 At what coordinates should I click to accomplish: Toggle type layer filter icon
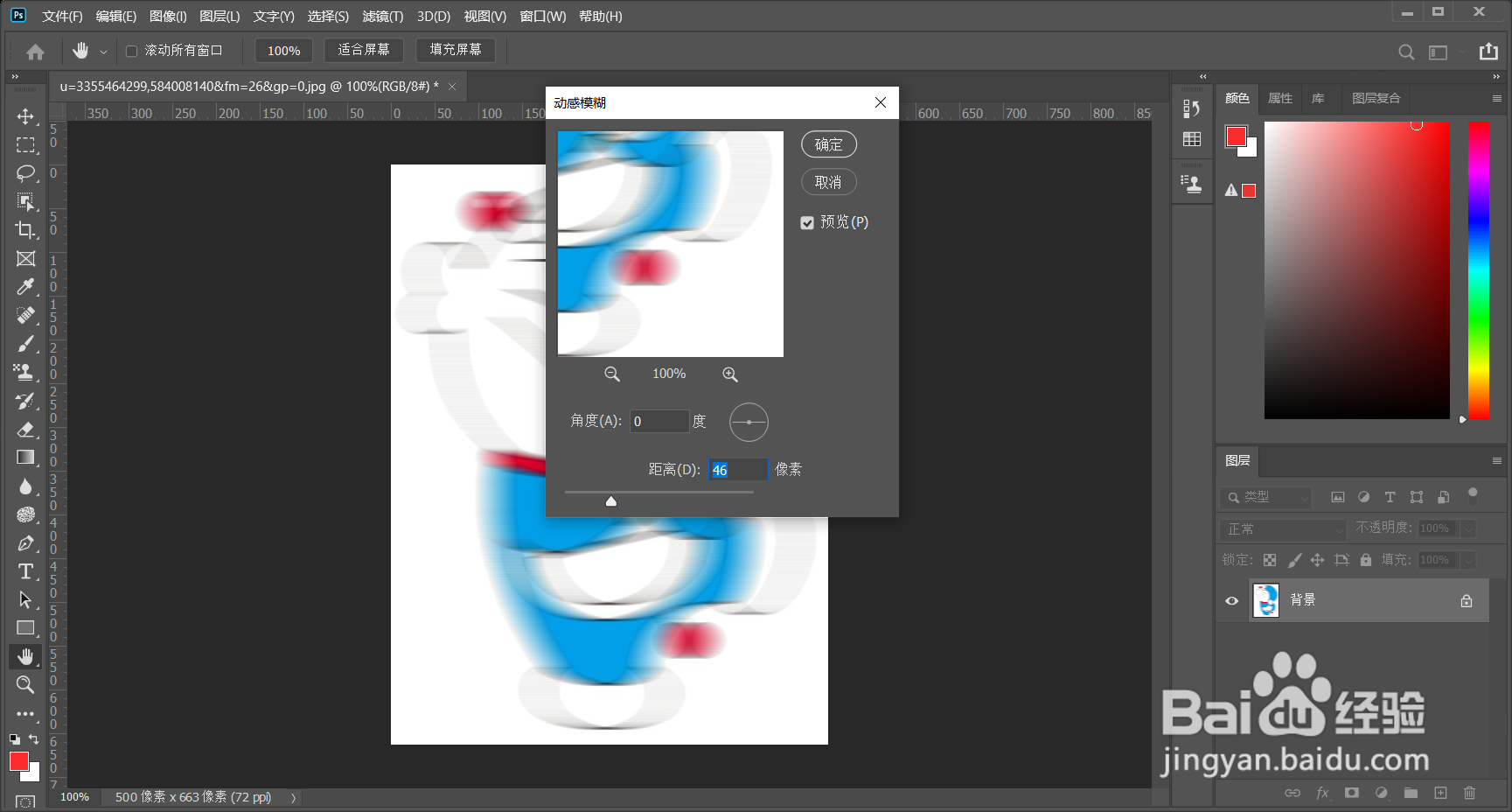(1390, 497)
